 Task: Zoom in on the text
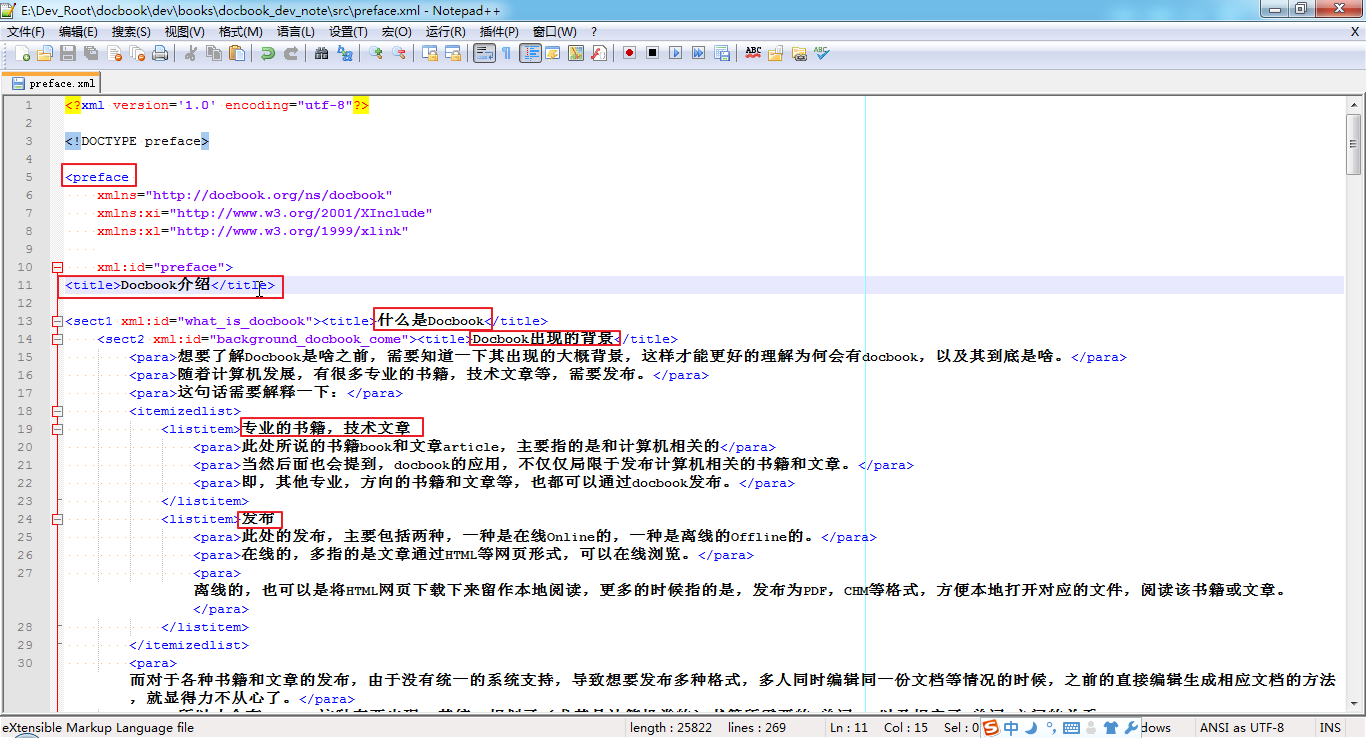[374, 53]
